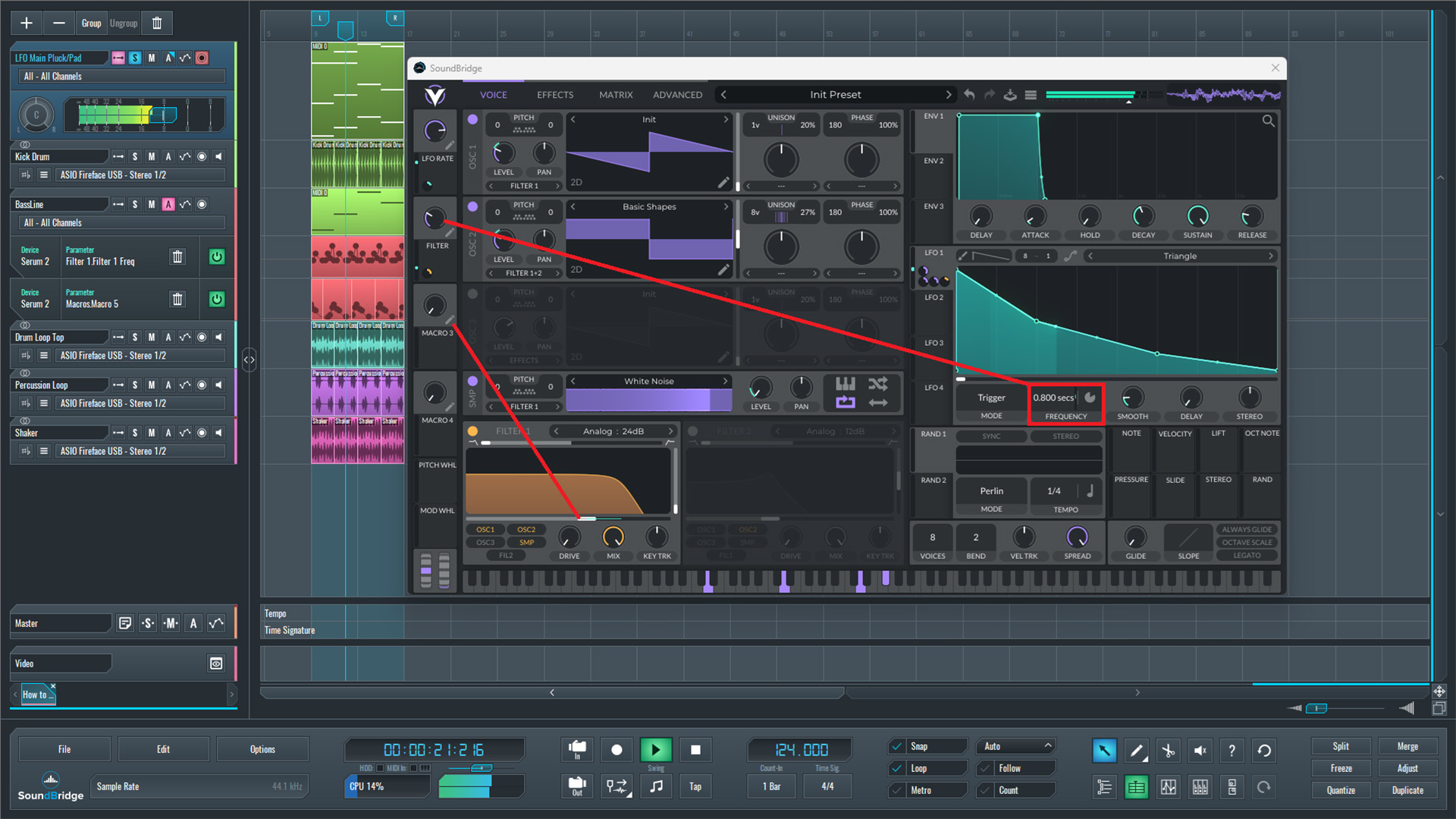Open the ADVANCED tab
Viewport: 1456px width, 819px height.
pyautogui.click(x=677, y=95)
